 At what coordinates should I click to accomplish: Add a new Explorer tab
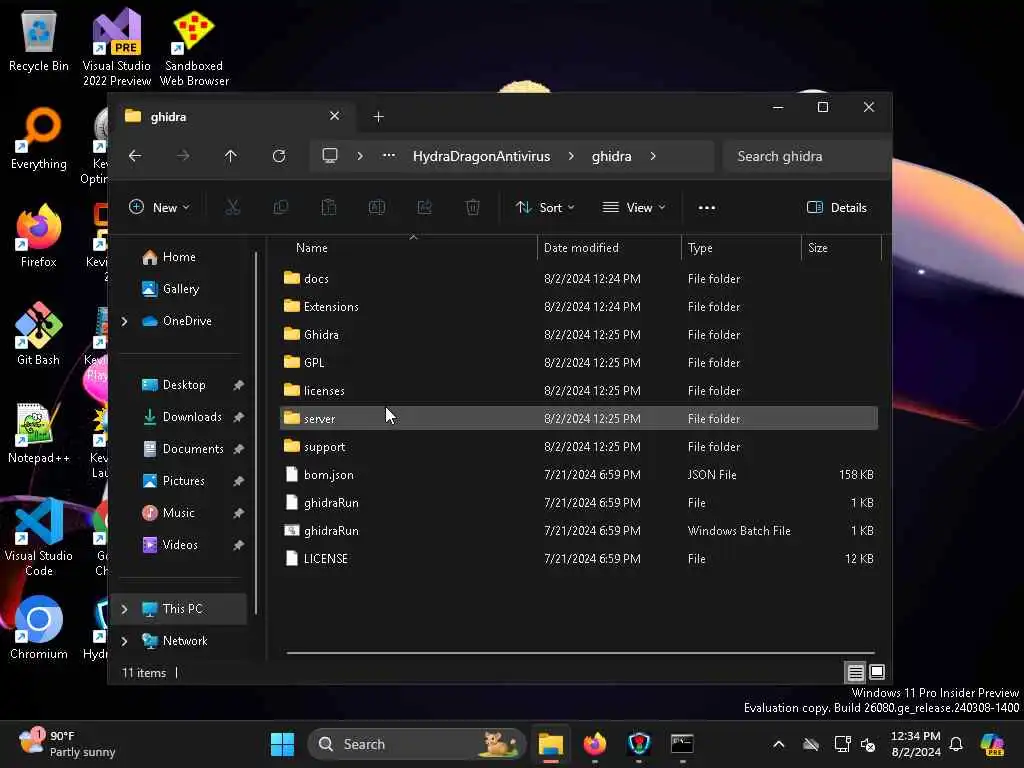pos(378,116)
